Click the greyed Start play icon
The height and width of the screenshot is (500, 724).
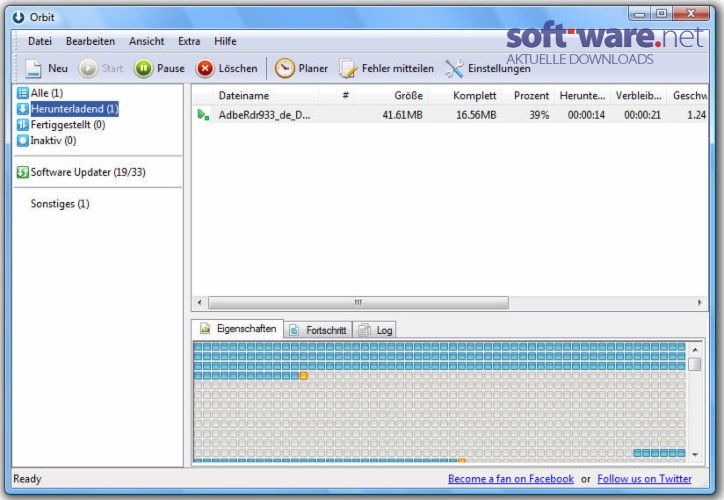coord(88,69)
